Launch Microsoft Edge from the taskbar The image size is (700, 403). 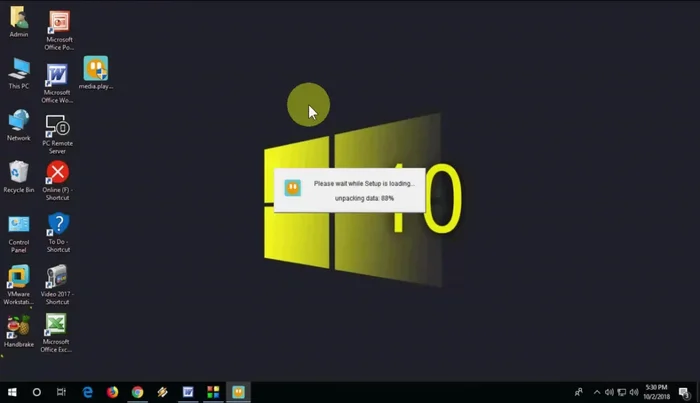tap(88, 392)
